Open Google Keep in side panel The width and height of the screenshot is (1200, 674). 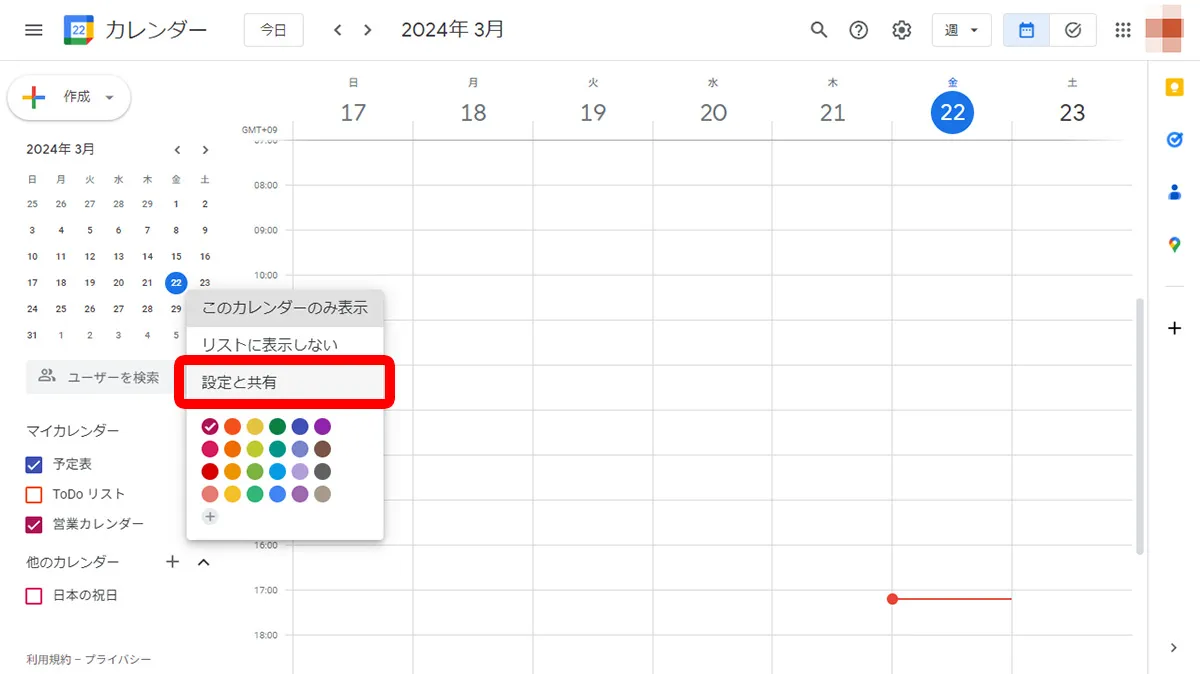click(x=1174, y=88)
